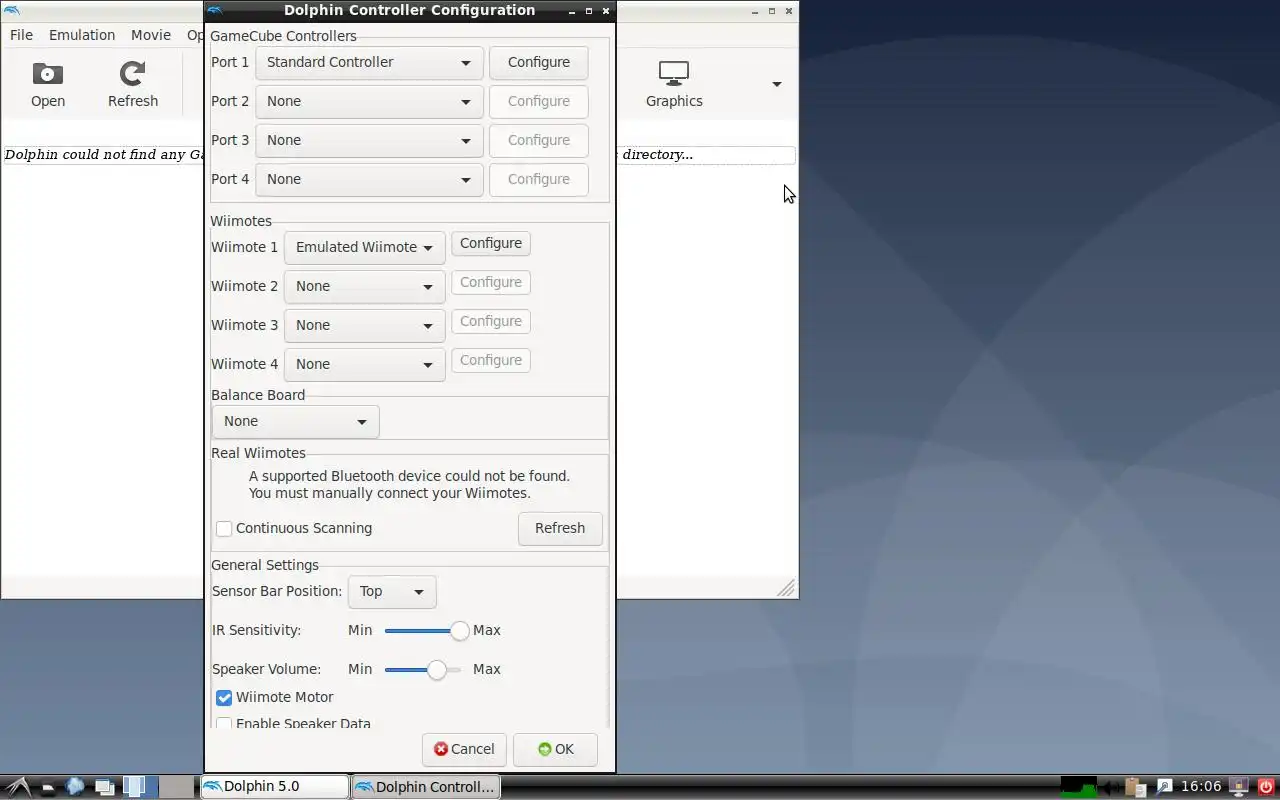Click the 'A supported Bluetooth device could not be found.' text

(x=409, y=476)
